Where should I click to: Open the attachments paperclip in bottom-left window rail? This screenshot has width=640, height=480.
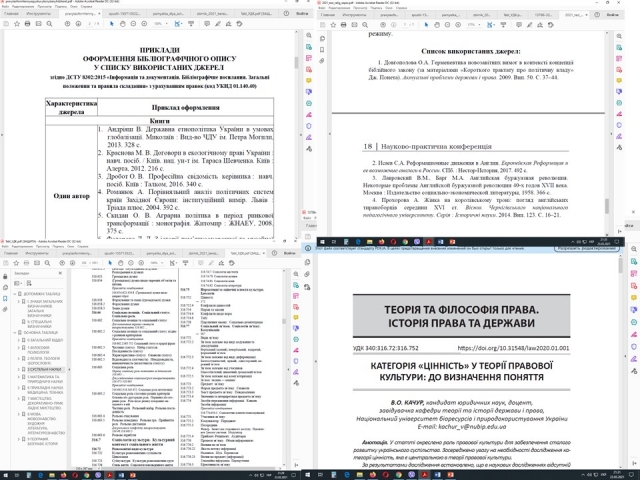point(5,310)
